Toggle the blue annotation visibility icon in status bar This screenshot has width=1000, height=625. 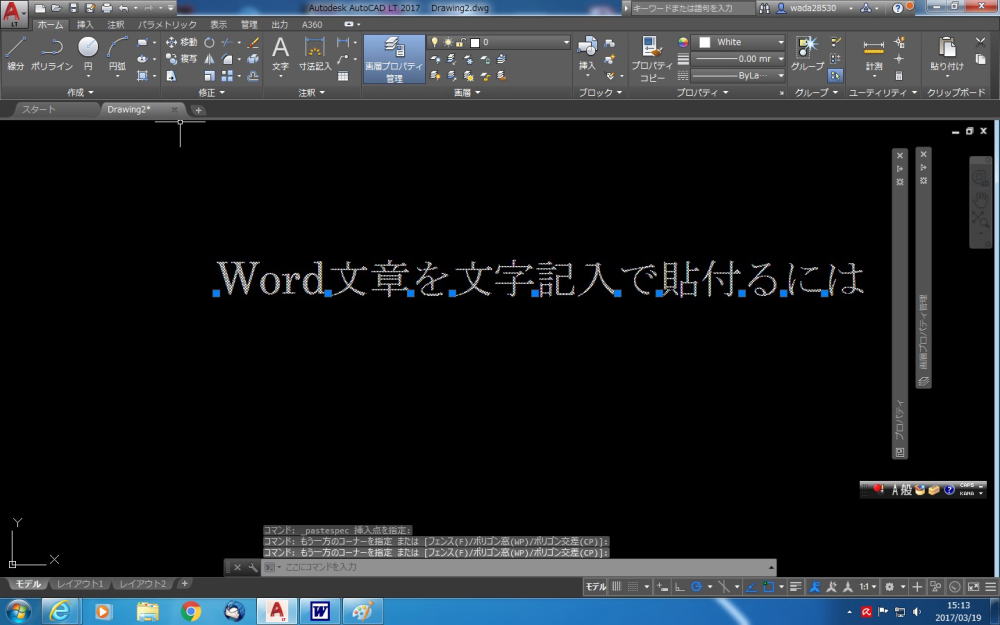[814, 587]
